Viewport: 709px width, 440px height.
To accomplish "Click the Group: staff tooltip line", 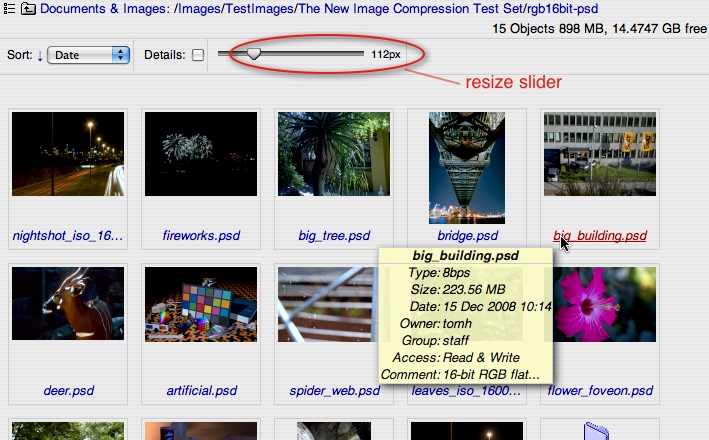I will (x=435, y=340).
